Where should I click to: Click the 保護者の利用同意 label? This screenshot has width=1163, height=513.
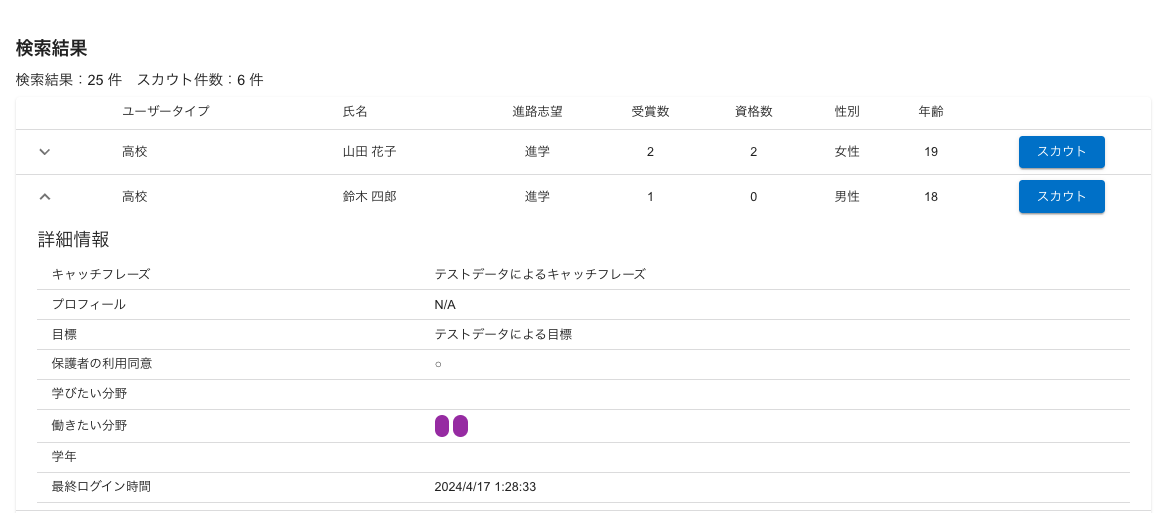pyautogui.click(x=102, y=364)
